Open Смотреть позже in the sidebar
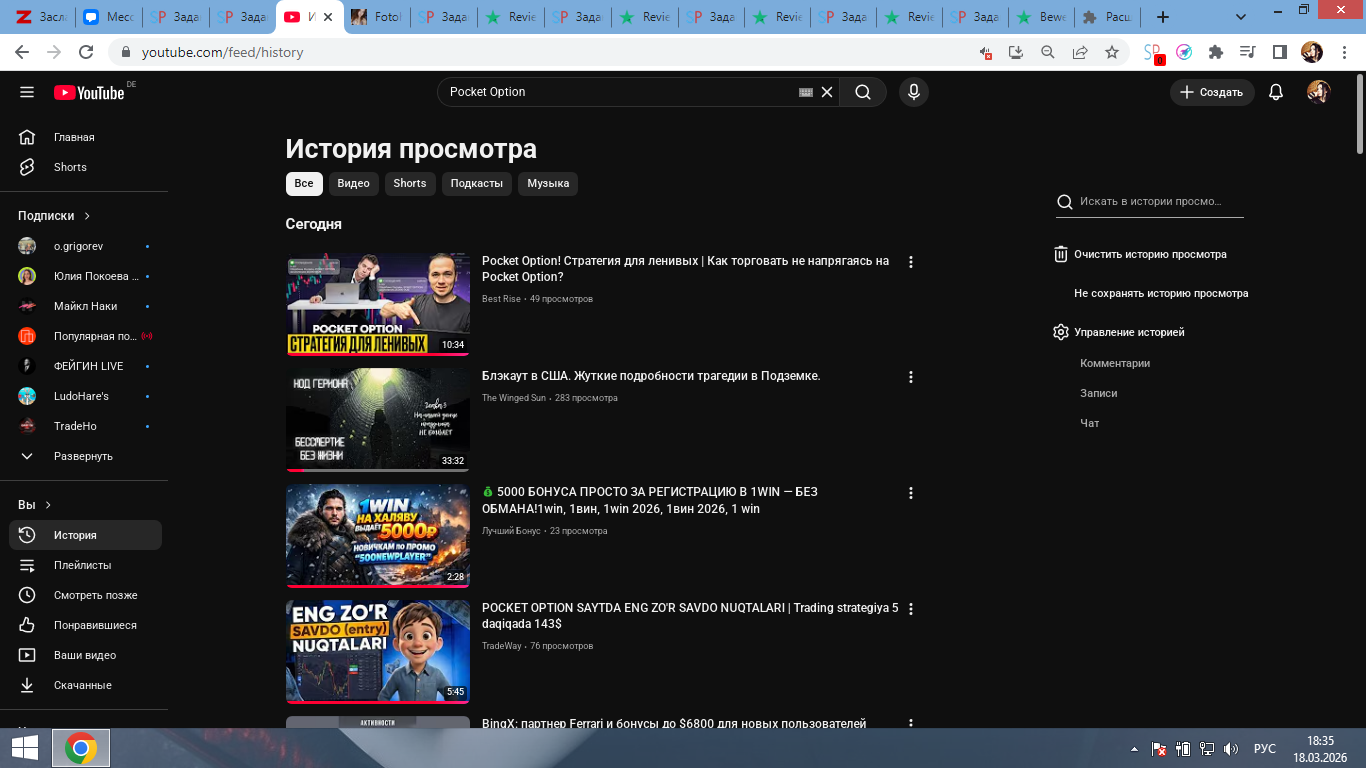 click(x=85, y=595)
